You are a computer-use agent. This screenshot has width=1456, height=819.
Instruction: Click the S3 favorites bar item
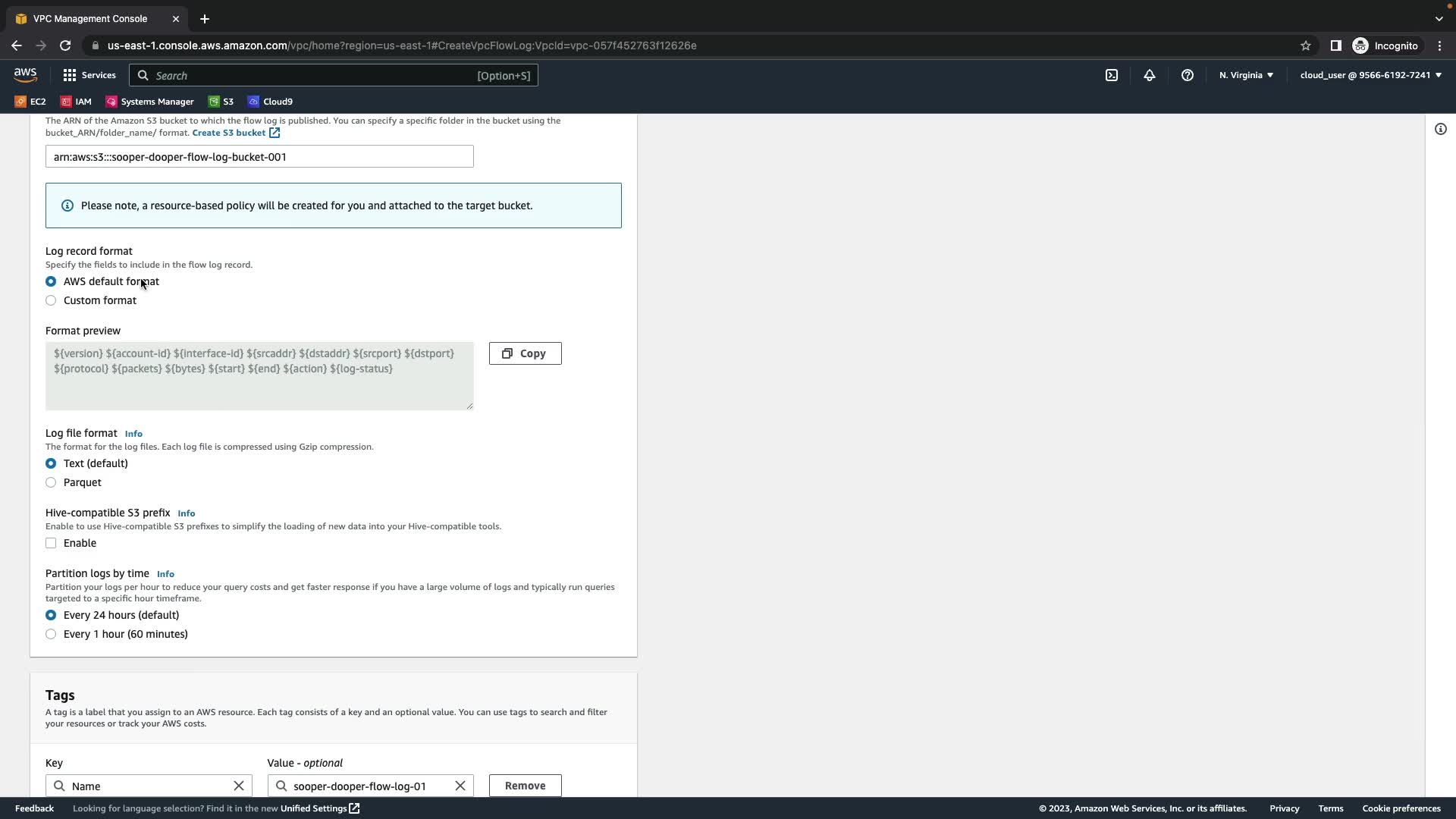[221, 102]
